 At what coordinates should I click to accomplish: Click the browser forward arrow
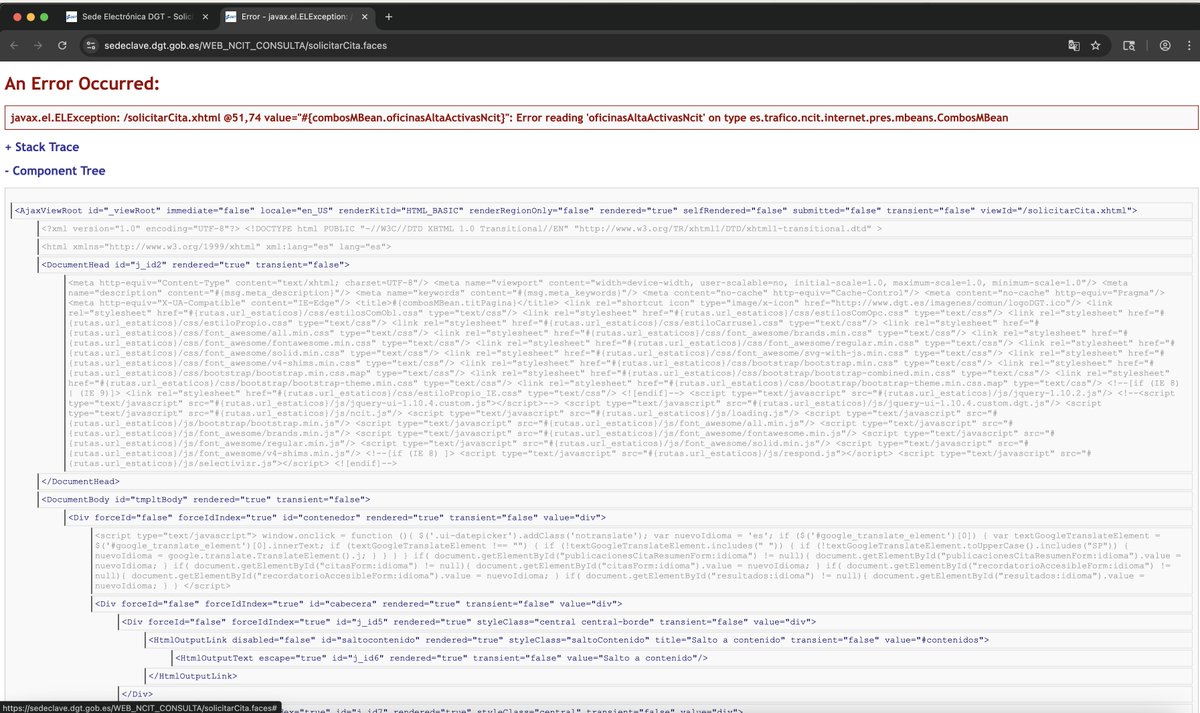38,45
